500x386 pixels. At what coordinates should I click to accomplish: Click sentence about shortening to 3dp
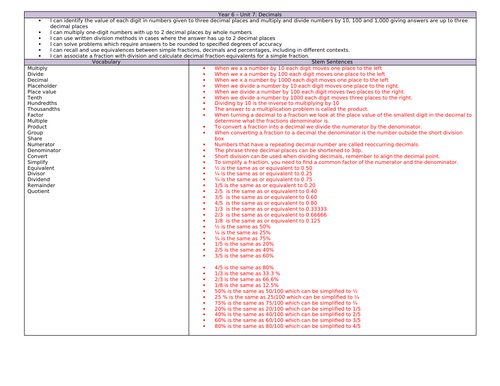pyautogui.click(x=288, y=150)
